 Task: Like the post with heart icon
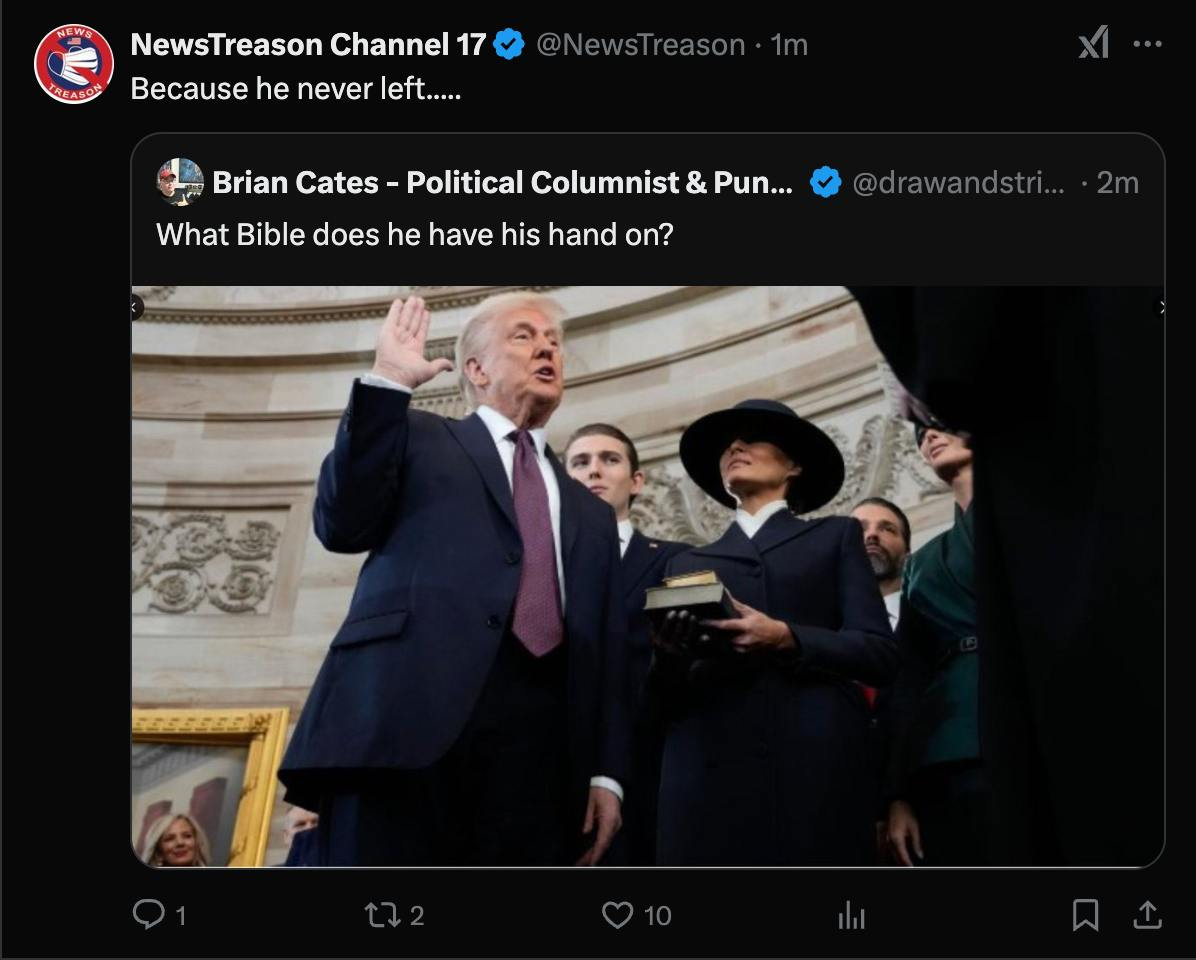pos(619,914)
